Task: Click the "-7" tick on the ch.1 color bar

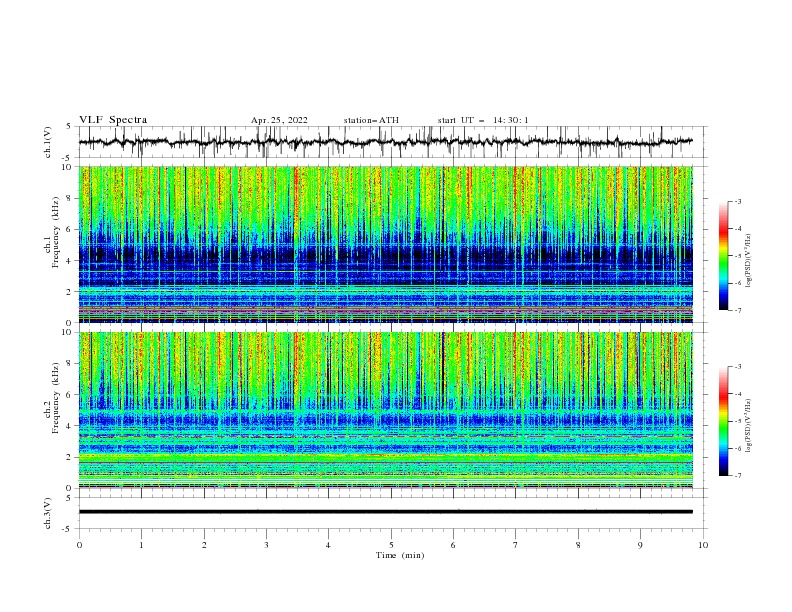Action: point(738,310)
